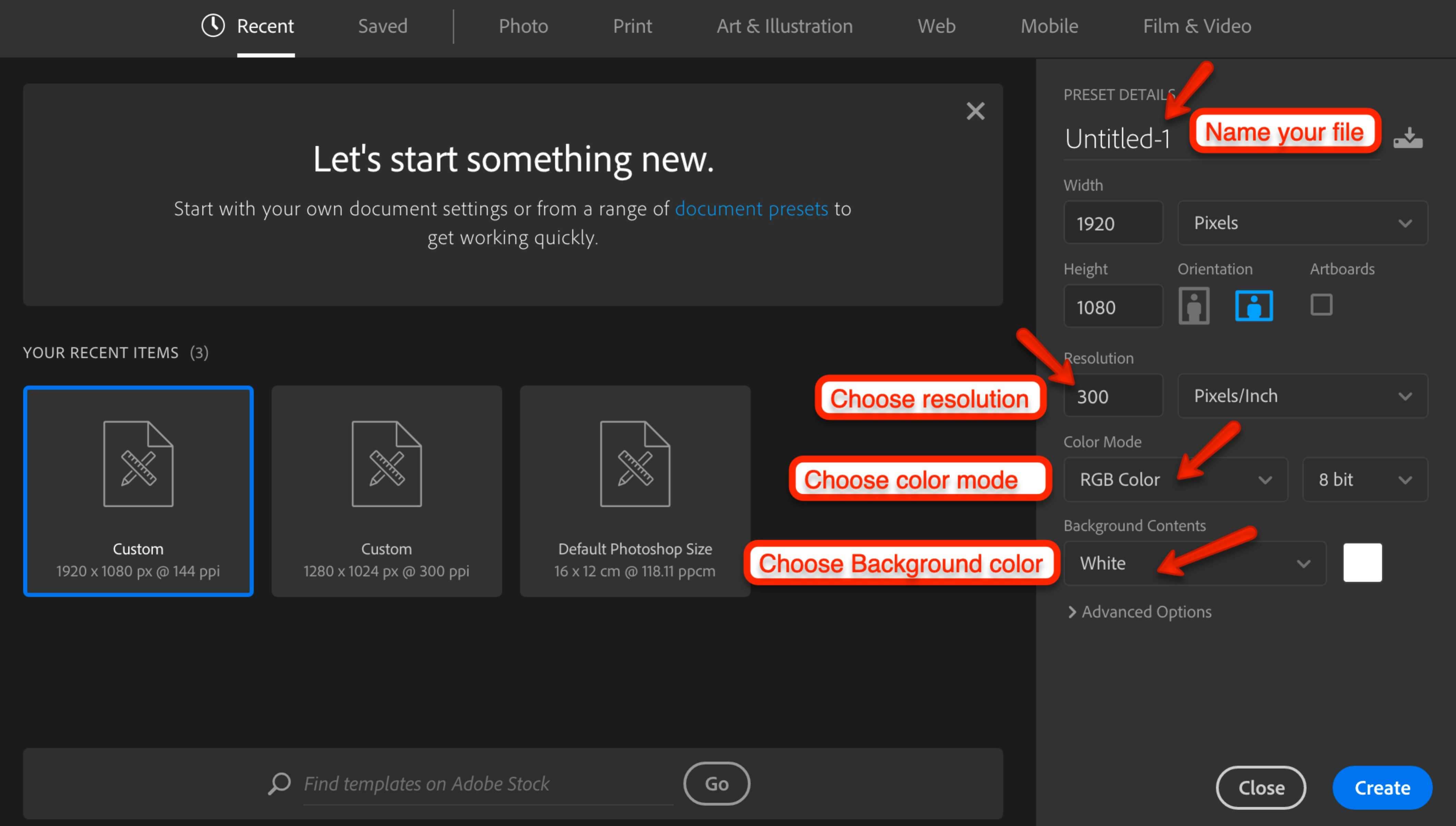Screen dimensions: 1456x826
Task: Follow the document presets link
Action: tap(751, 209)
